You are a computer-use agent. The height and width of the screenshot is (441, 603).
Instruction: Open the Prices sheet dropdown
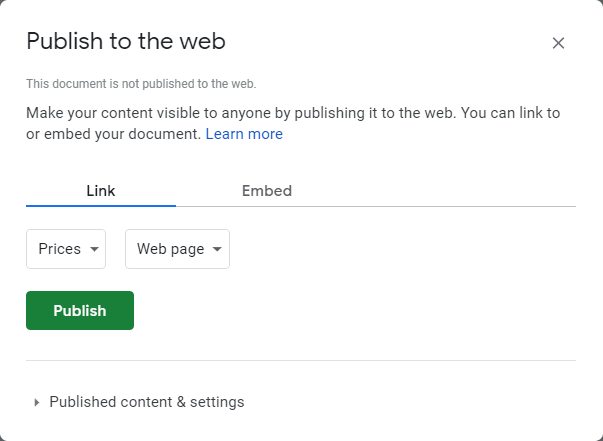tap(66, 249)
